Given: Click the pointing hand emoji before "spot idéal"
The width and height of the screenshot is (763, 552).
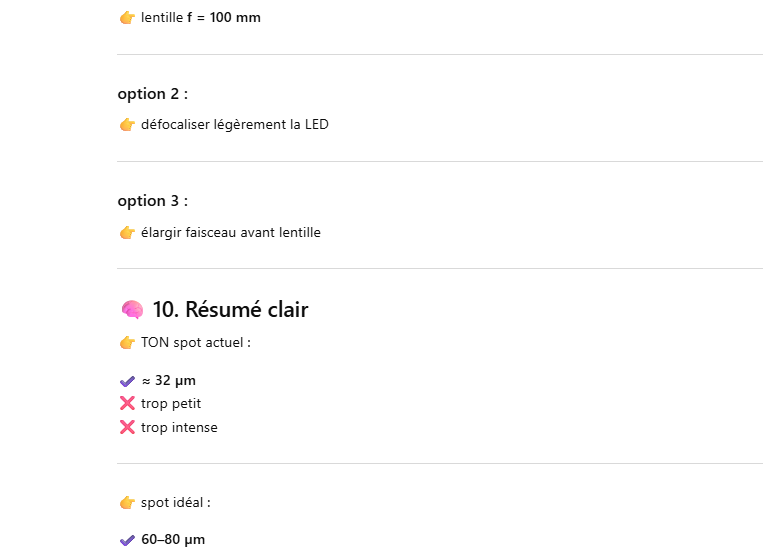Looking at the screenshot, I should tap(127, 503).
